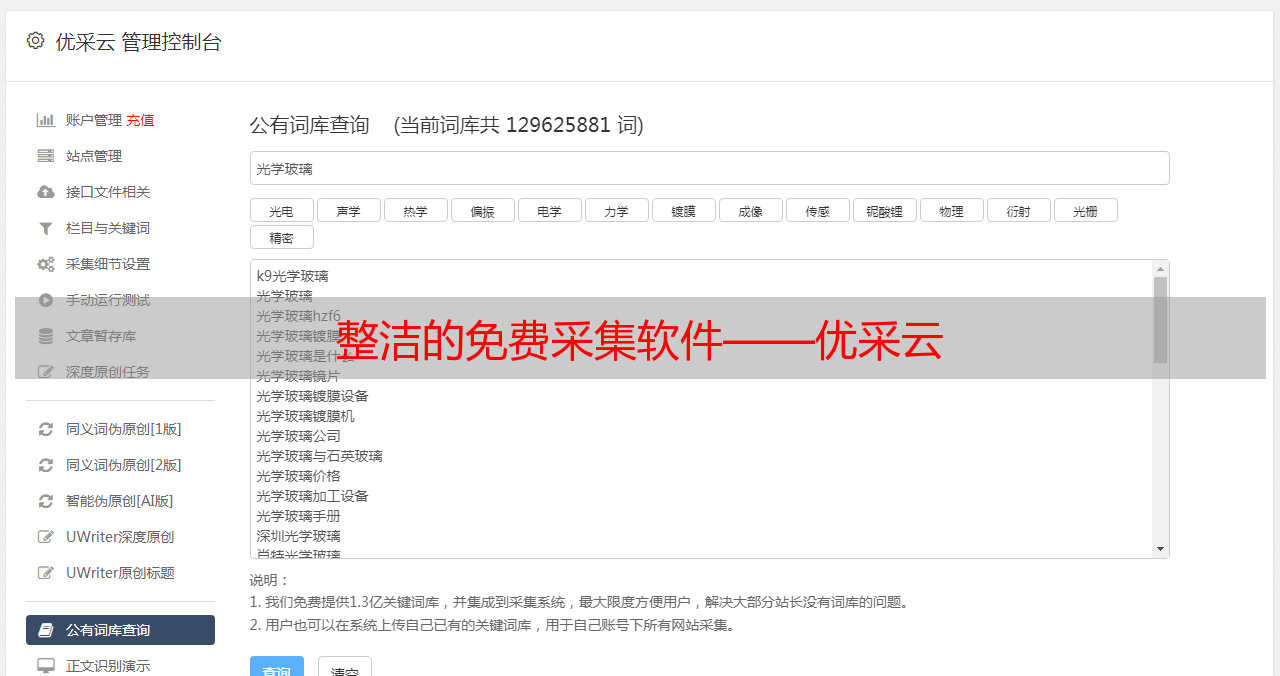This screenshot has width=1280, height=676.
Task: Open 站点管理 via its server icon
Action: (46, 156)
